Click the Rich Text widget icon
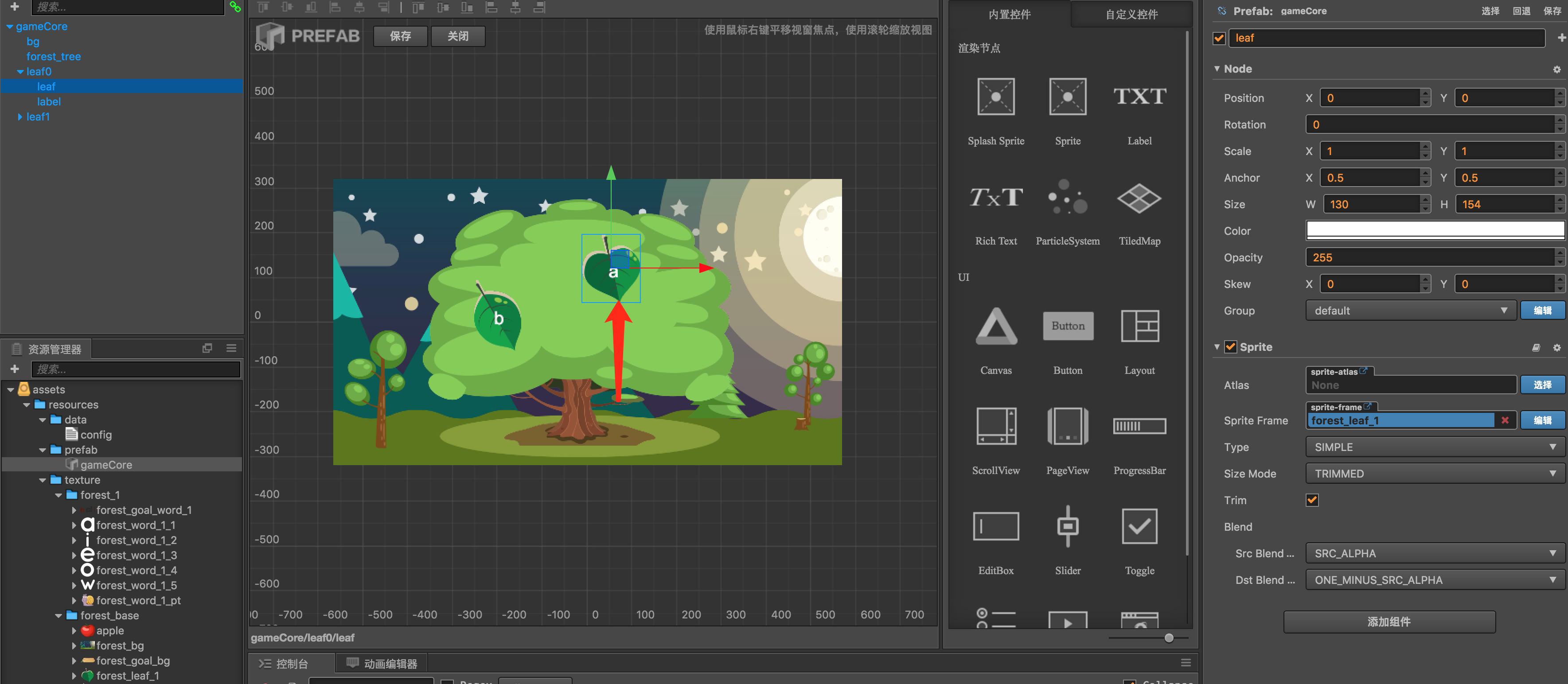Screen dimensions: 1568x684 pos(996,198)
